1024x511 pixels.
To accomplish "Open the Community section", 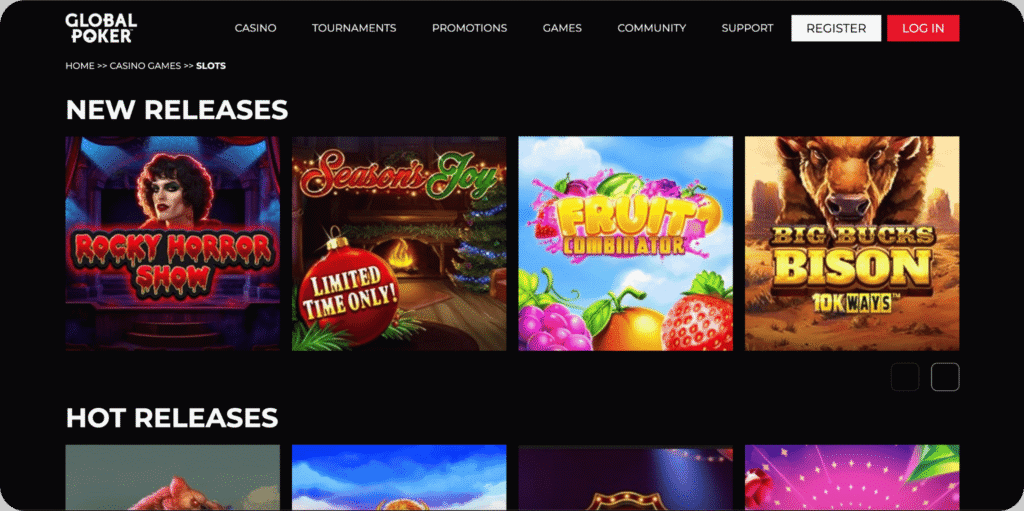I will (x=652, y=28).
